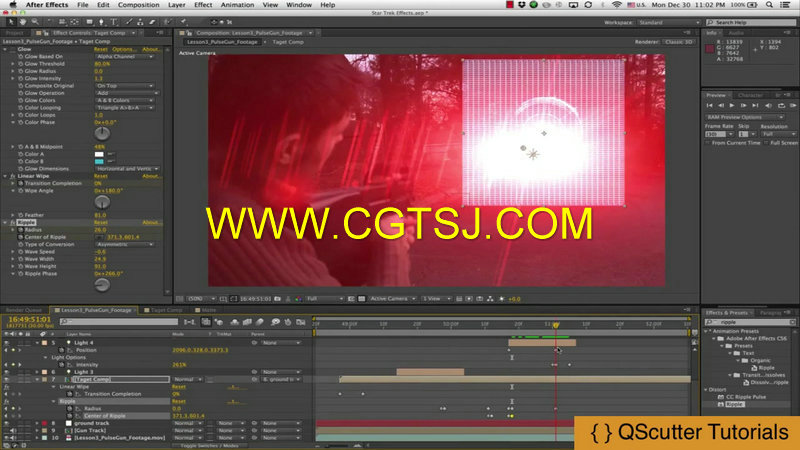Select the Eraser tool
This screenshot has width=800, height=450.
pos(152,22)
